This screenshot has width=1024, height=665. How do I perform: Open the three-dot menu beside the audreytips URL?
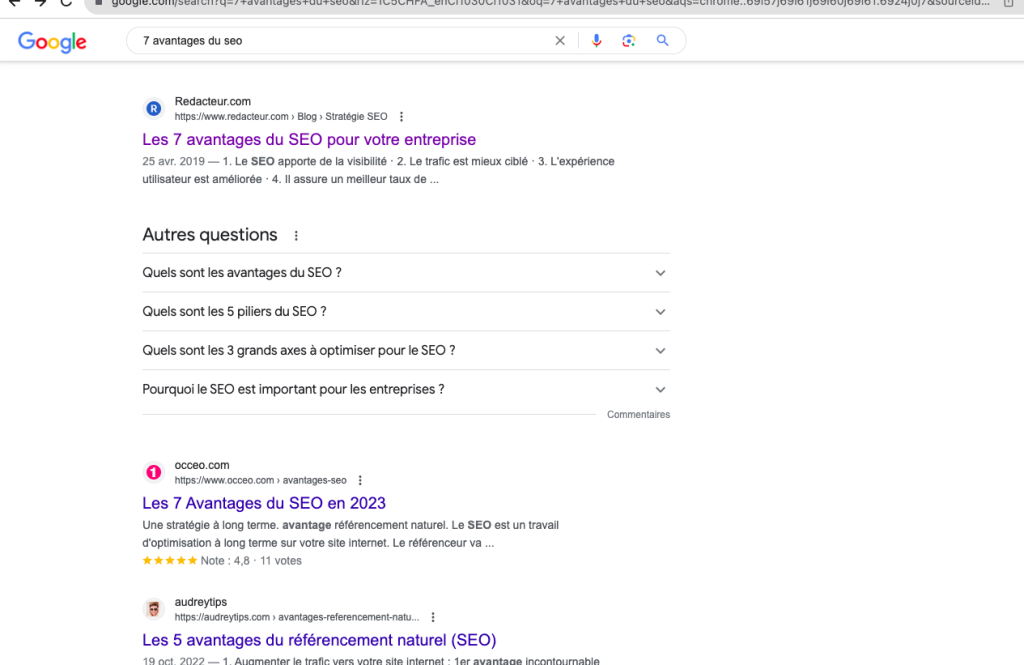pos(432,617)
